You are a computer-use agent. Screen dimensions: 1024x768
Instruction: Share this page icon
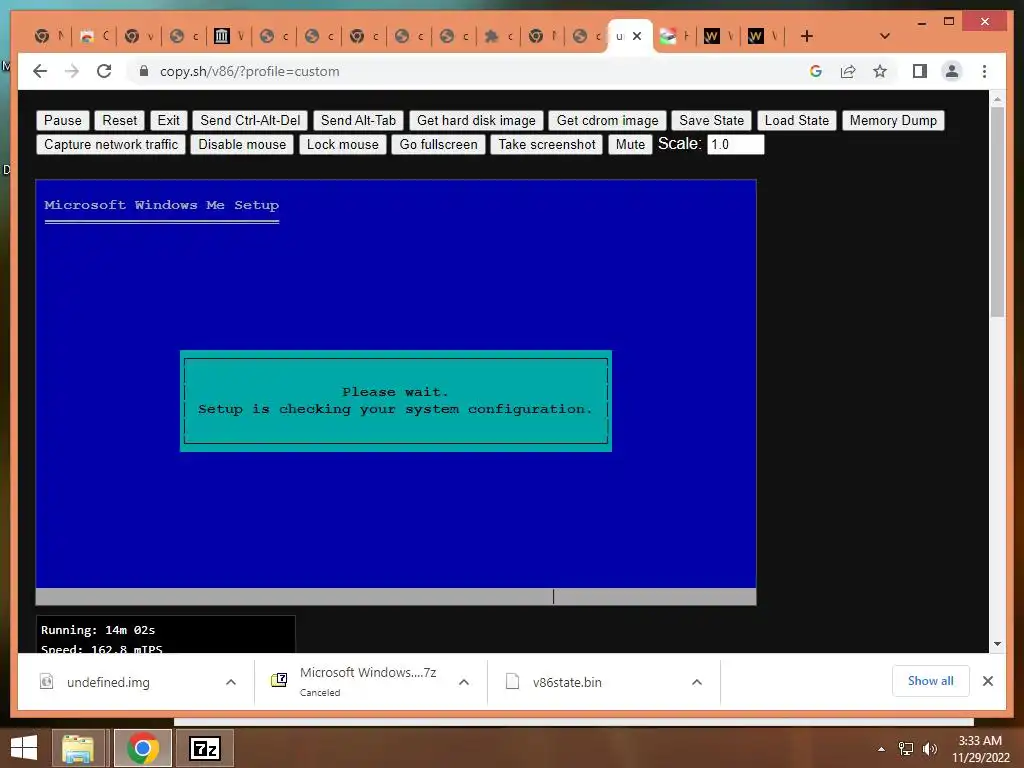click(x=848, y=71)
